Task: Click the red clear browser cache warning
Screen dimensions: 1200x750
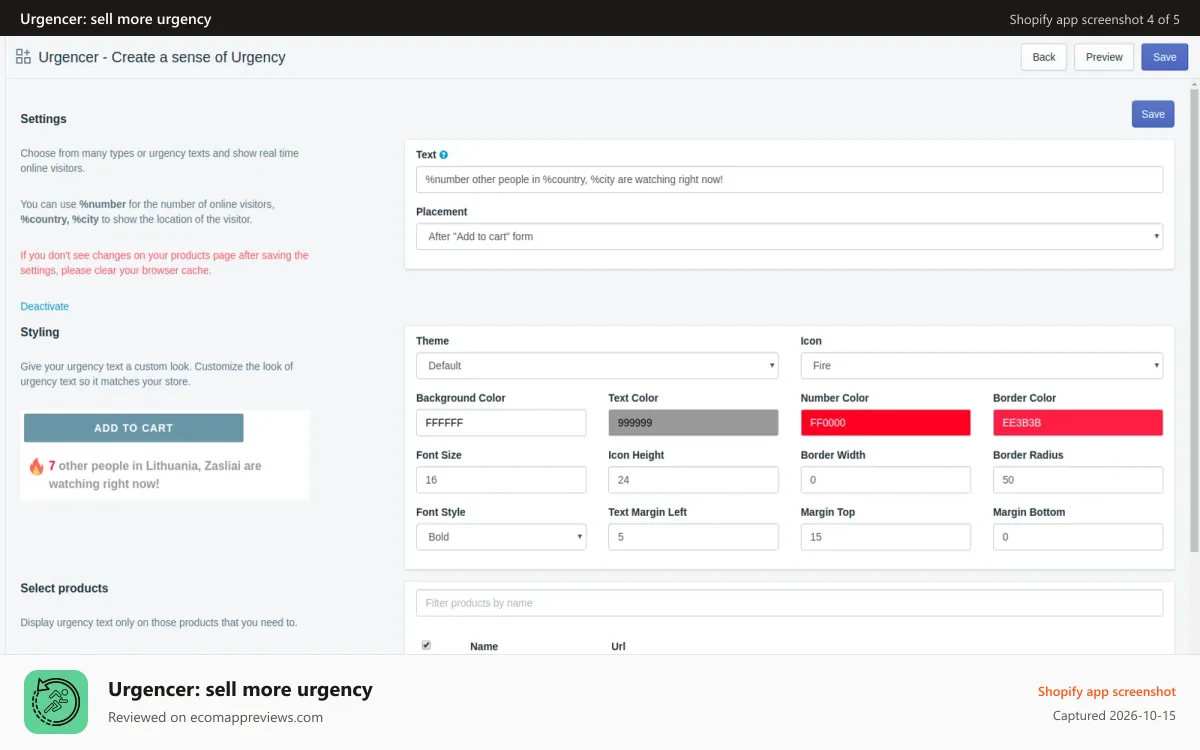Action: tap(165, 263)
